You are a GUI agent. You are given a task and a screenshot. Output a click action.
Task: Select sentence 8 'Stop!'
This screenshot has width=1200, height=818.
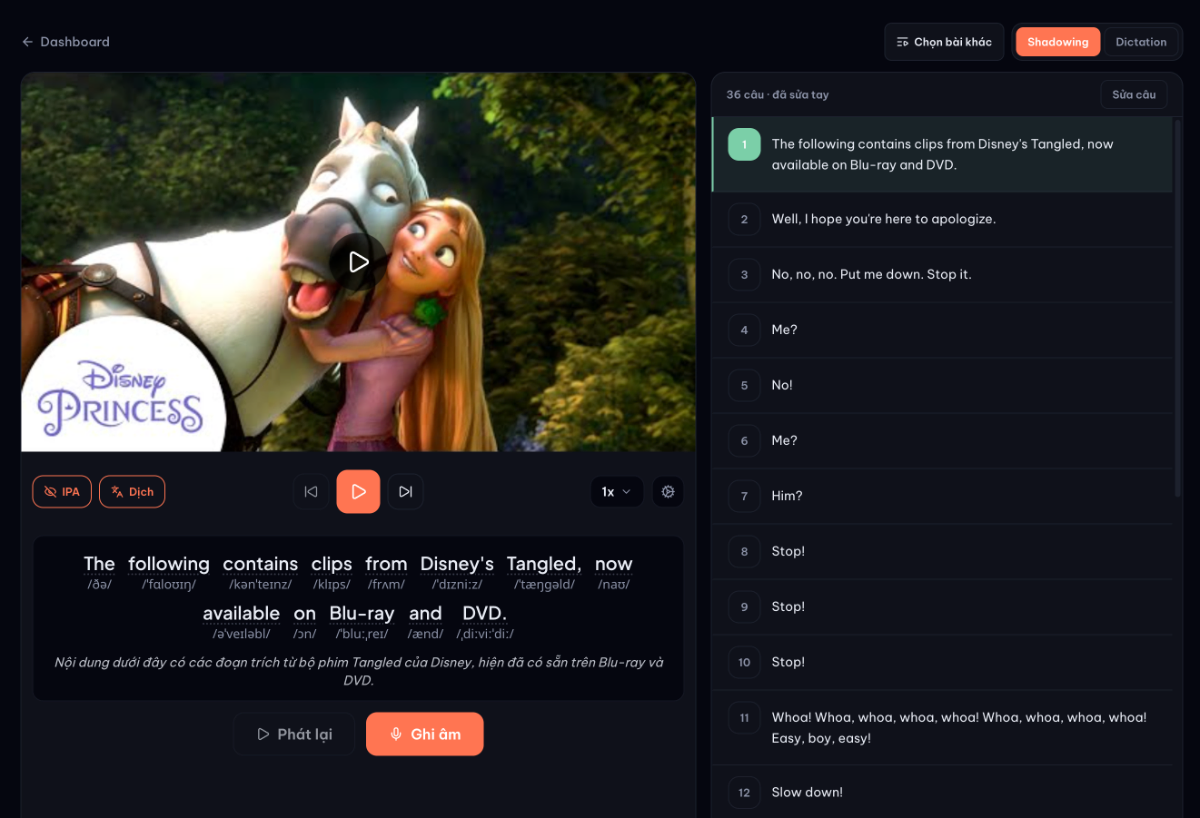tap(942, 551)
